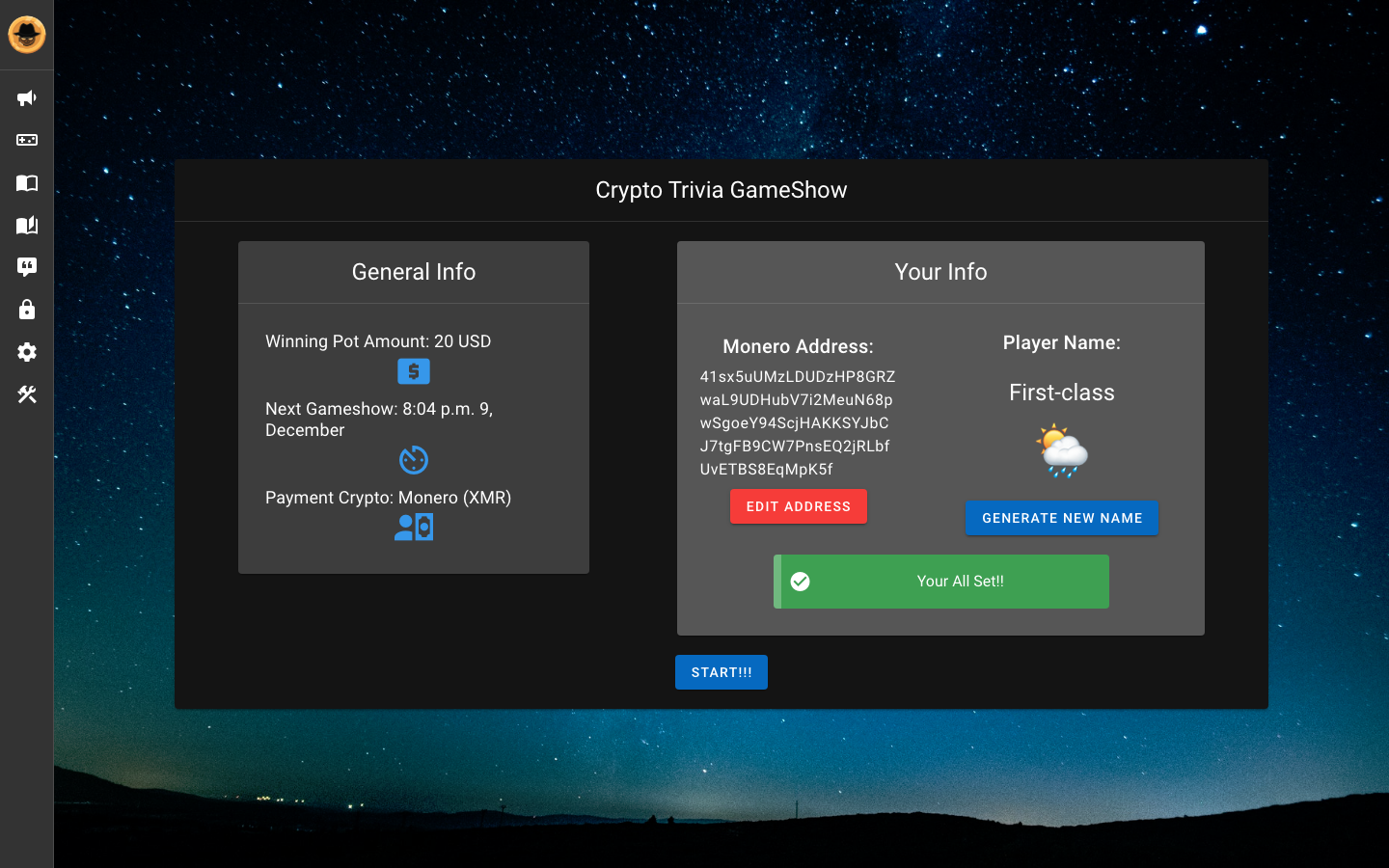Open settings via the gear icon
The width and height of the screenshot is (1389, 868).
click(26, 352)
